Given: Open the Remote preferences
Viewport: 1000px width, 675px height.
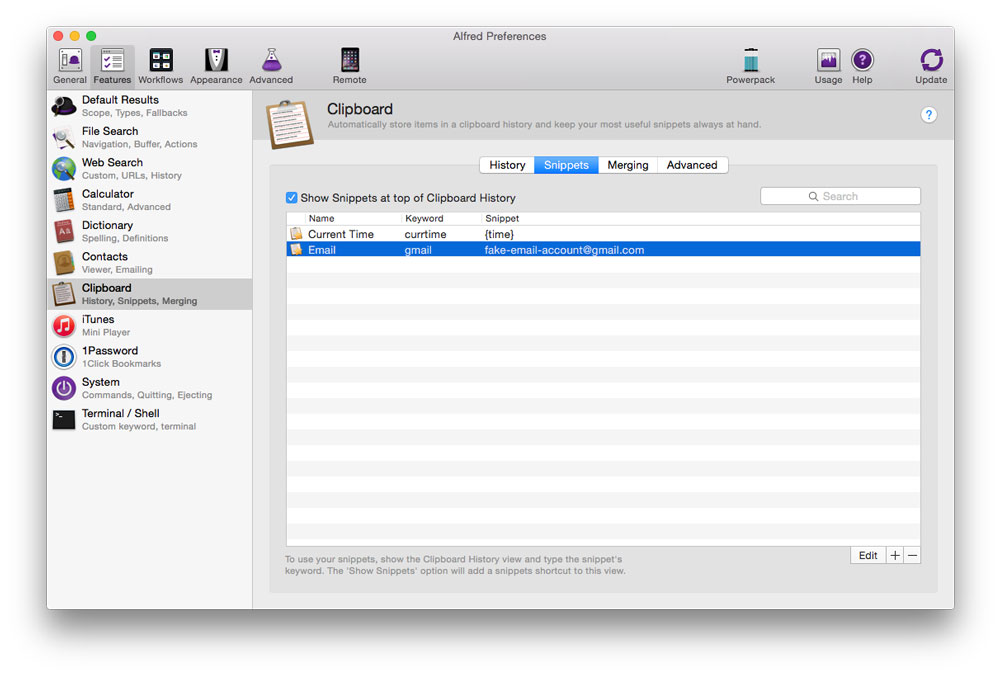Looking at the screenshot, I should [x=349, y=62].
